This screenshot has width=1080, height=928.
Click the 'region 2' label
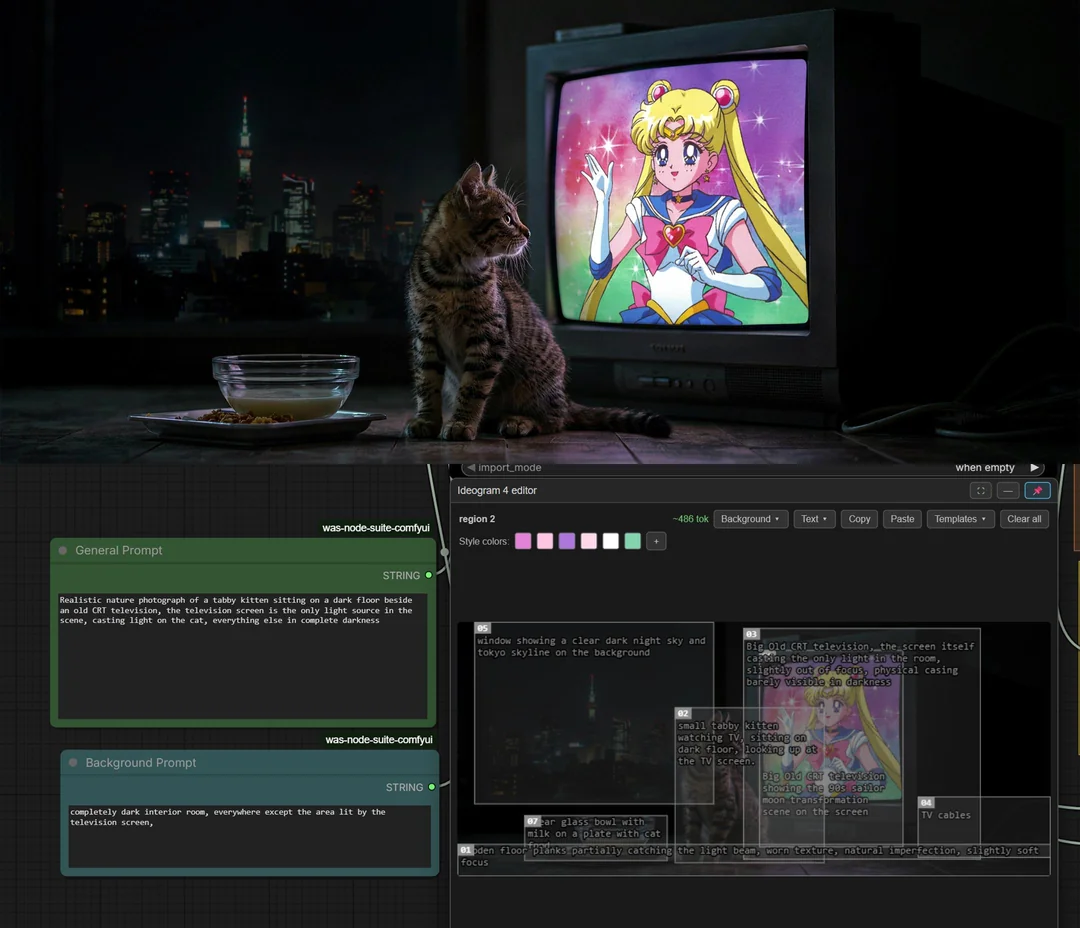click(477, 519)
